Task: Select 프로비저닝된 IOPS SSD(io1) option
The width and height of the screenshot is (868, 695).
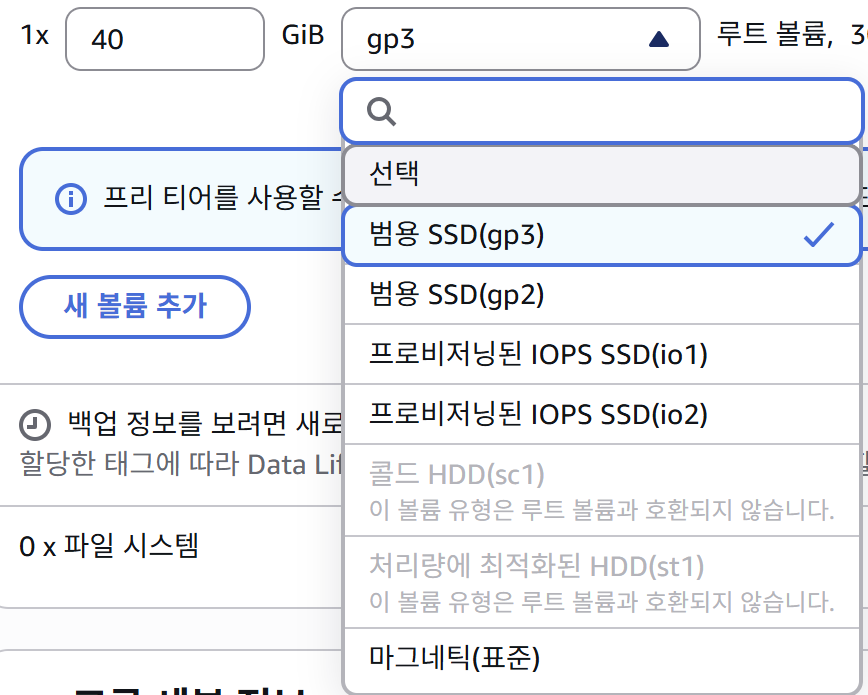Action: coord(602,354)
